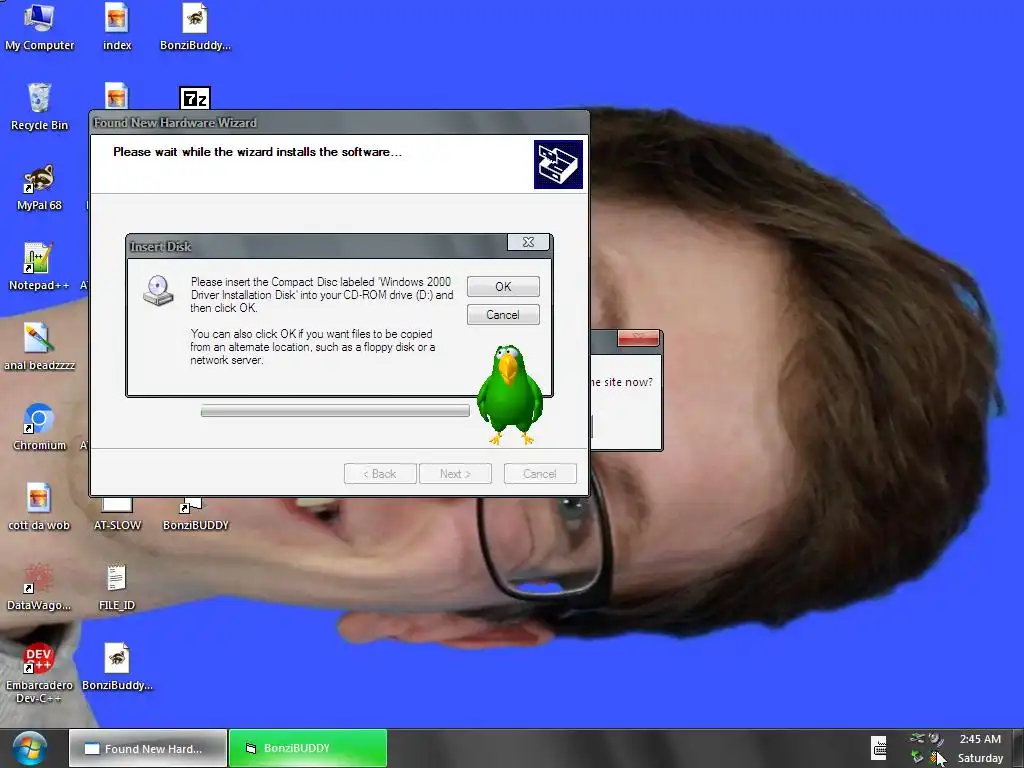
Task: Click the Bonzi tray icon beside the network icon
Action: pyautogui.click(x=935, y=758)
